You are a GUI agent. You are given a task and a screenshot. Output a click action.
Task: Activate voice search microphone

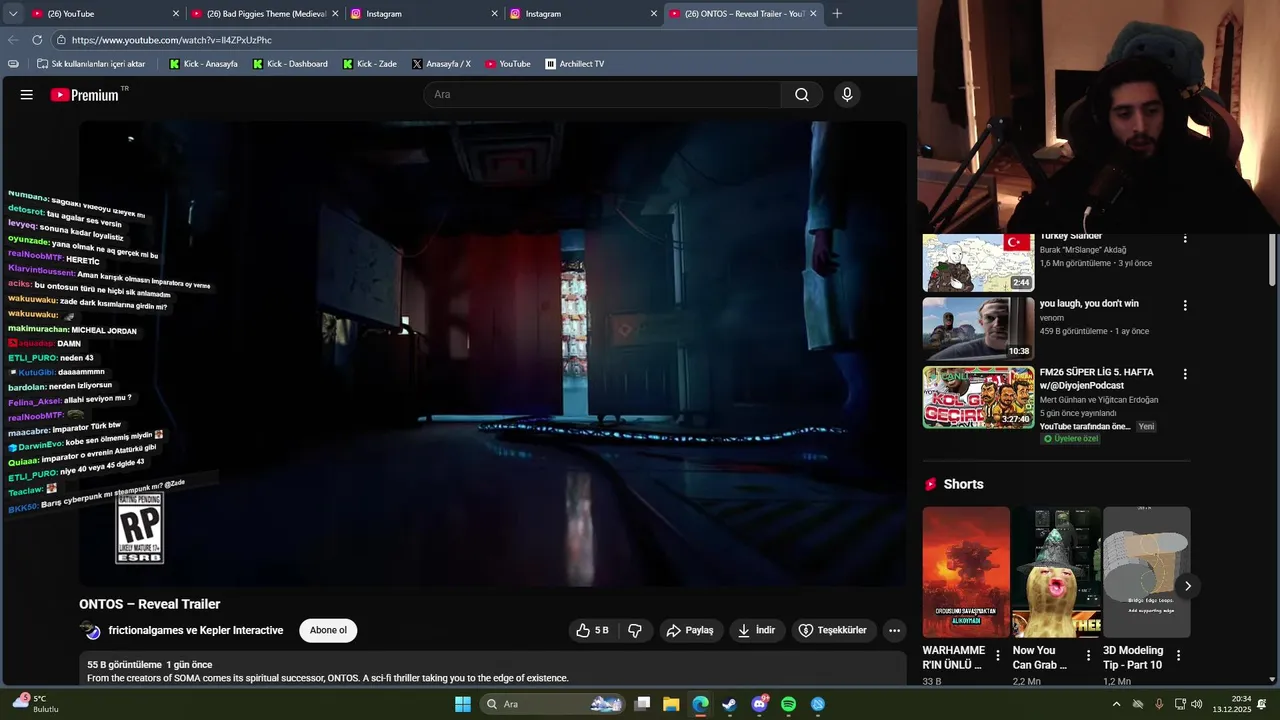pyautogui.click(x=847, y=95)
